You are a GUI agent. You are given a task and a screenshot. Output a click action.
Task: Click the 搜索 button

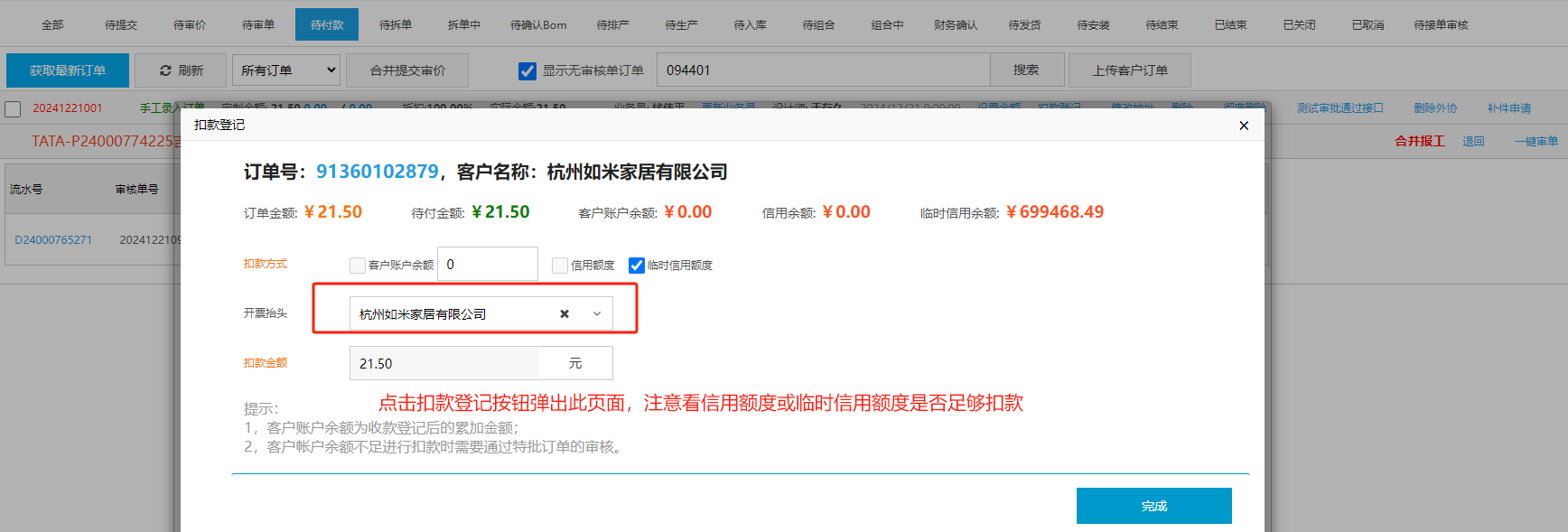click(x=1026, y=70)
